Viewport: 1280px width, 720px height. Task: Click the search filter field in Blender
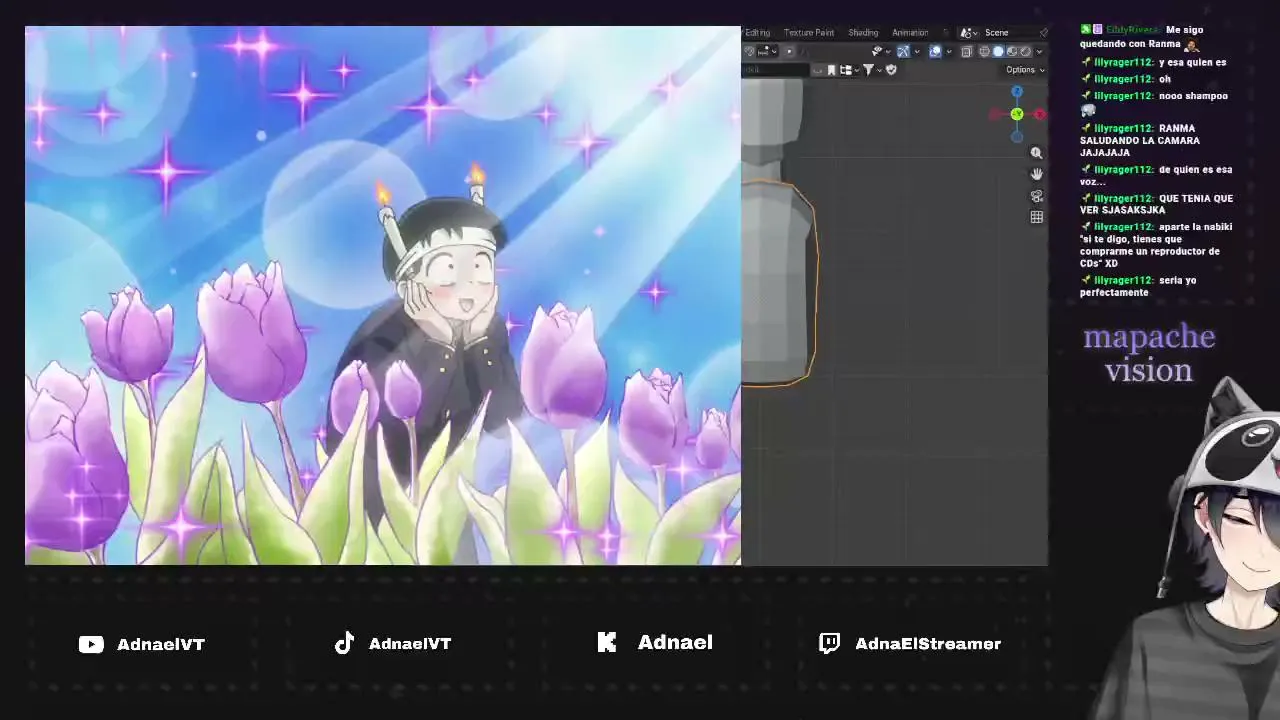(x=775, y=70)
